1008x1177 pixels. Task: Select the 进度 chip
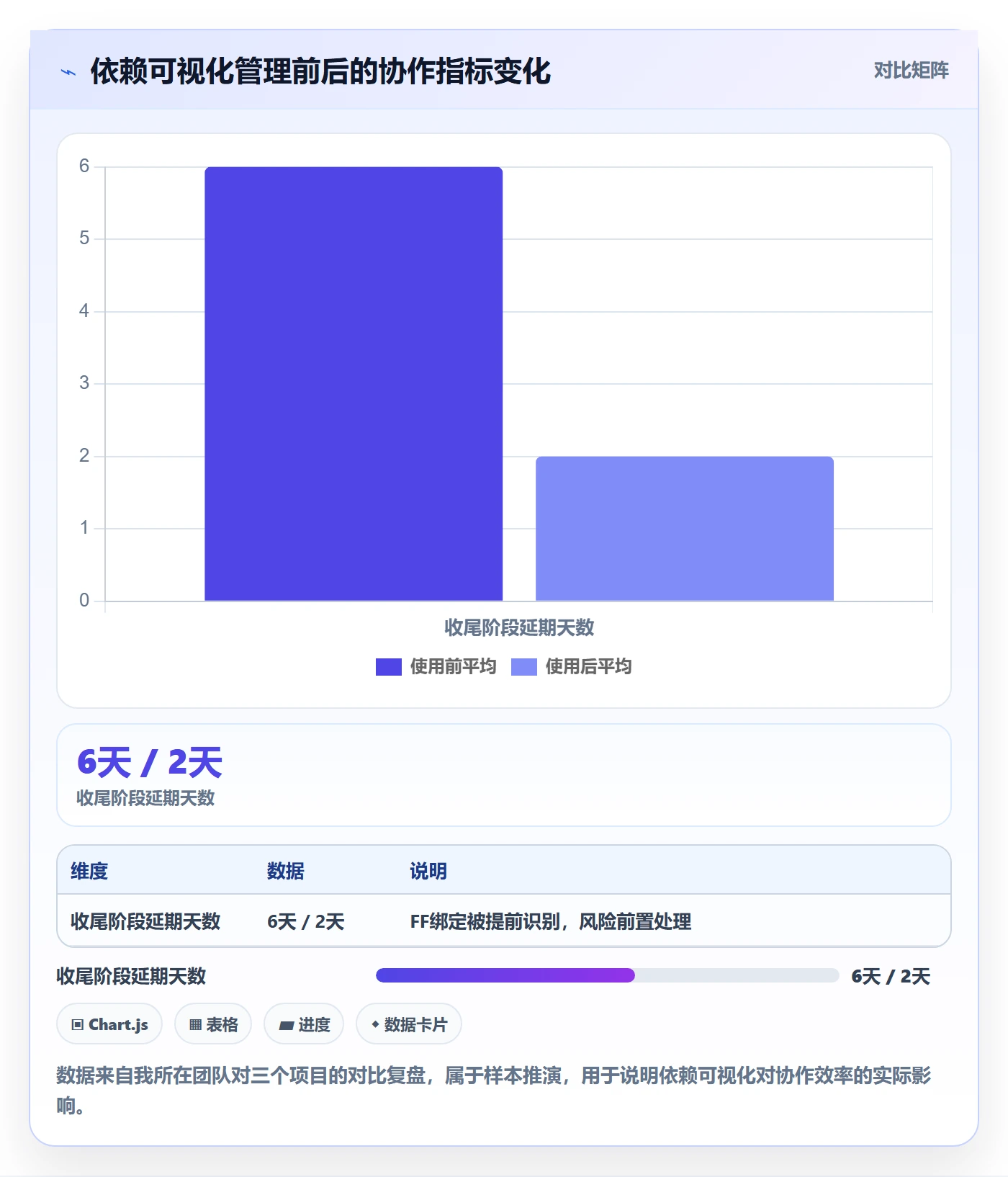point(304,1024)
